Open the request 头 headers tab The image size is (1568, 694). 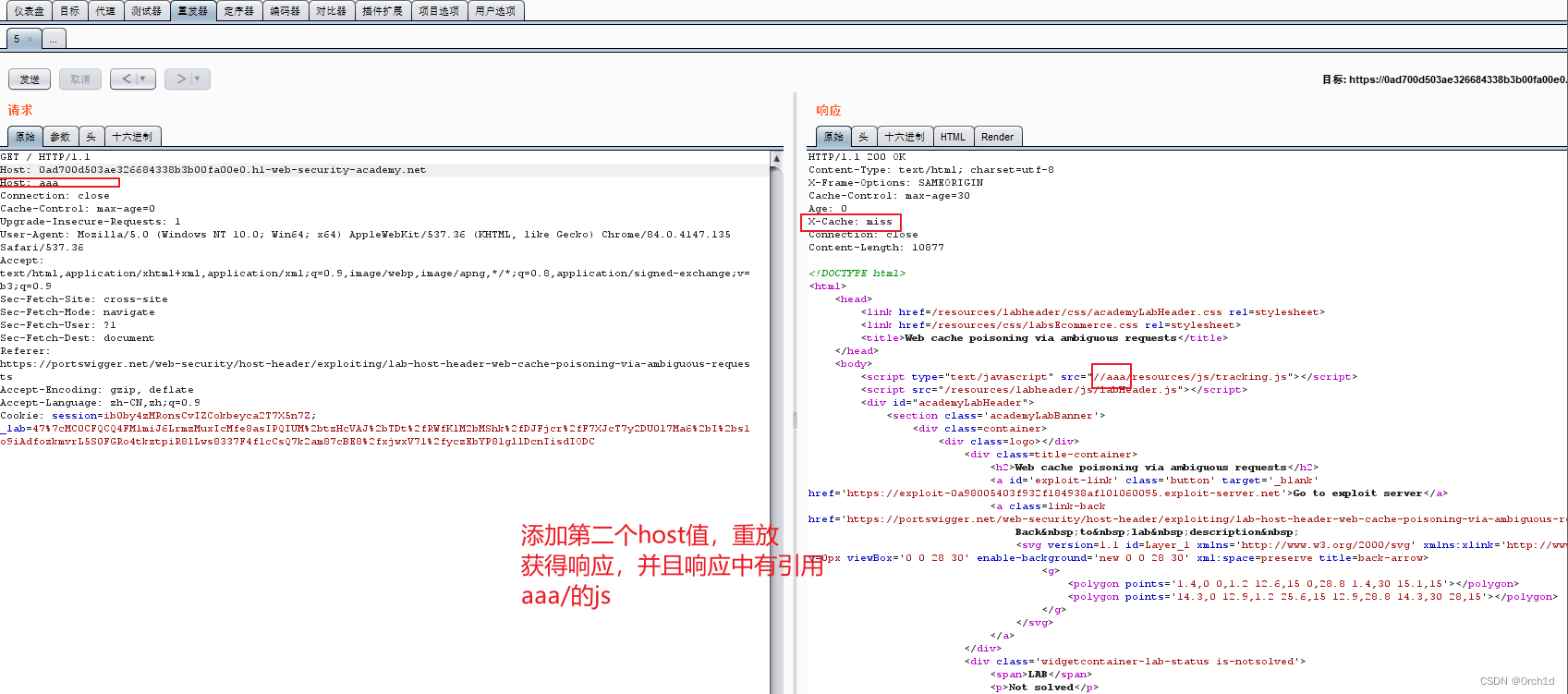coord(91,137)
